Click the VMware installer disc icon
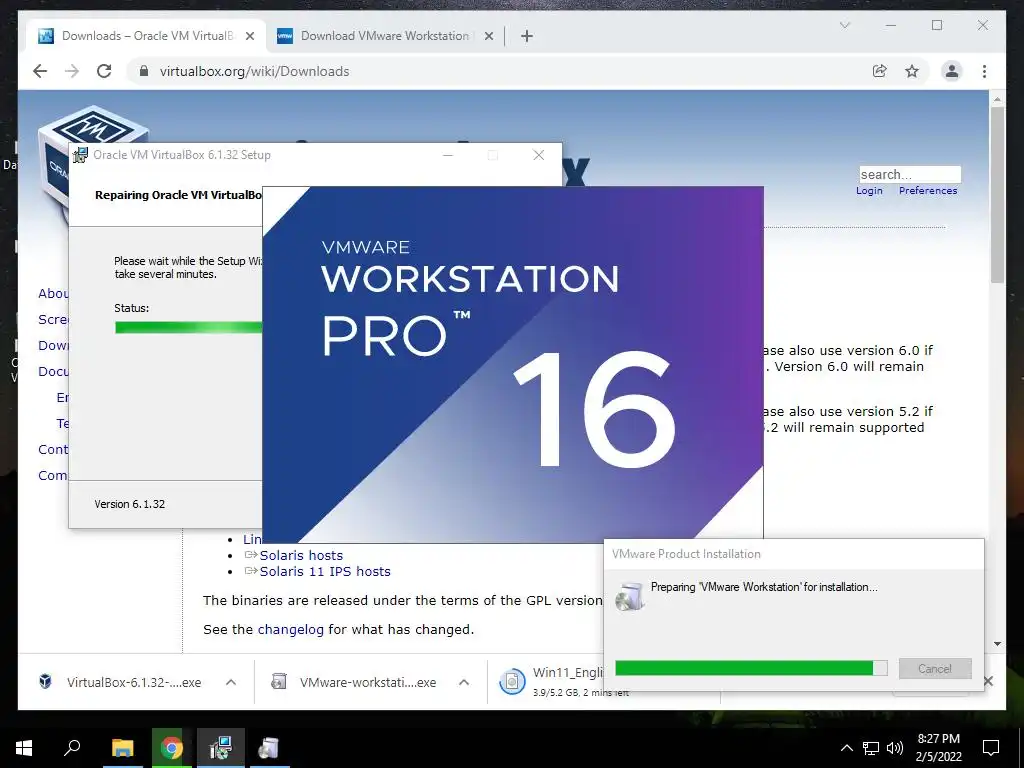This screenshot has height=768, width=1024. [x=630, y=596]
